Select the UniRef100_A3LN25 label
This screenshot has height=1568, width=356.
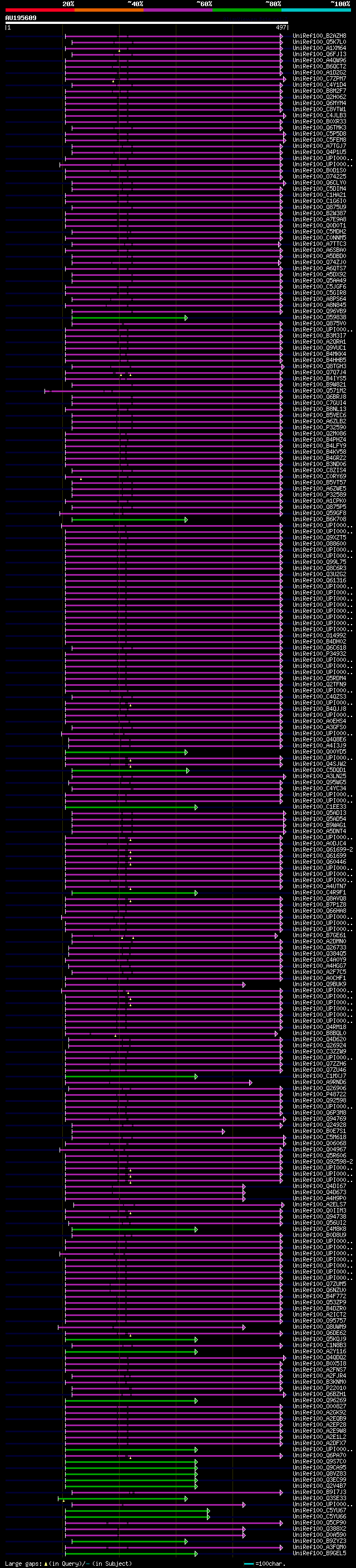[319, 776]
